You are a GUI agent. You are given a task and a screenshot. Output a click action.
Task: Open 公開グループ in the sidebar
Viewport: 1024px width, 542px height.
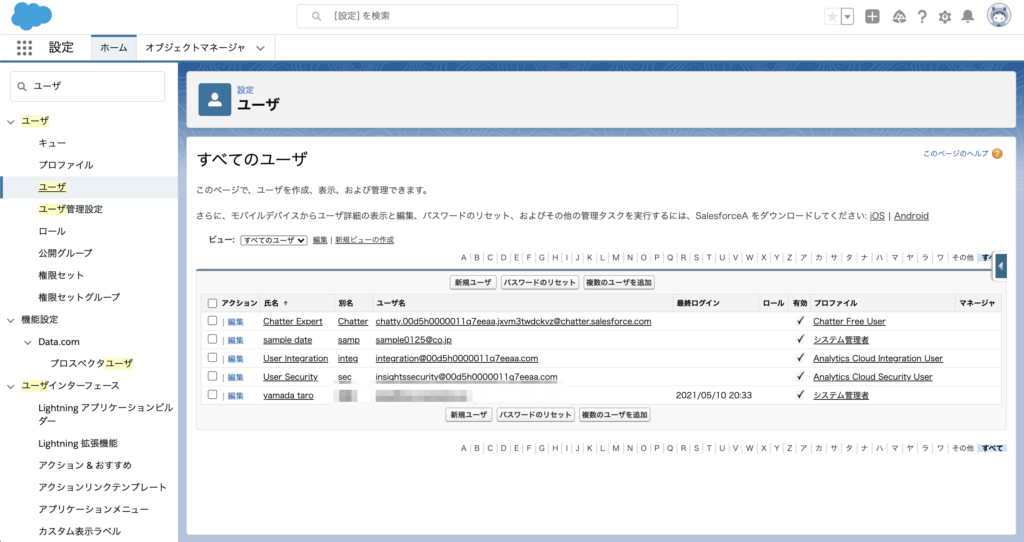tap(65, 253)
